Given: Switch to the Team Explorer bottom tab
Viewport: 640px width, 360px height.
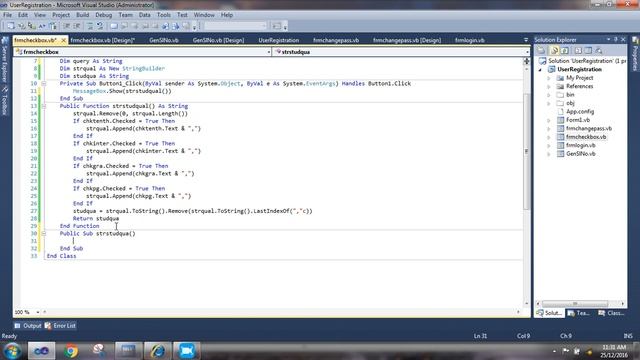Looking at the screenshot, I should tap(578, 313).
